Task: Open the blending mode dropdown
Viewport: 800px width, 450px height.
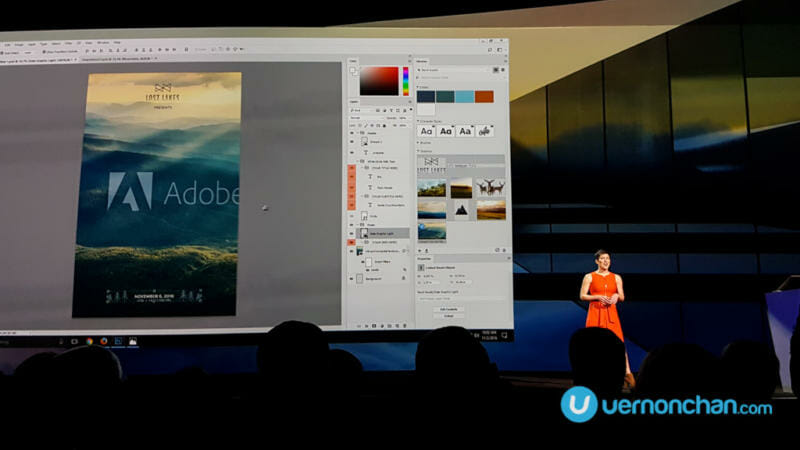Action: point(367,118)
